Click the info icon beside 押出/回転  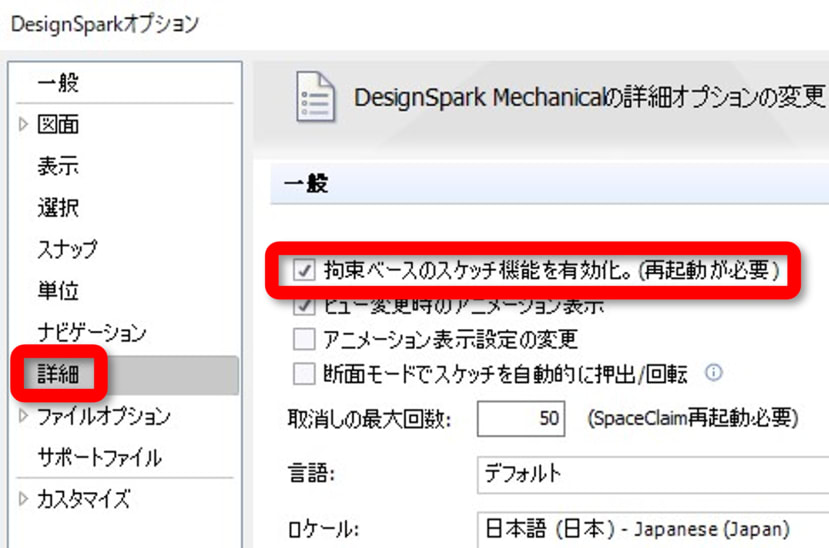tap(713, 373)
